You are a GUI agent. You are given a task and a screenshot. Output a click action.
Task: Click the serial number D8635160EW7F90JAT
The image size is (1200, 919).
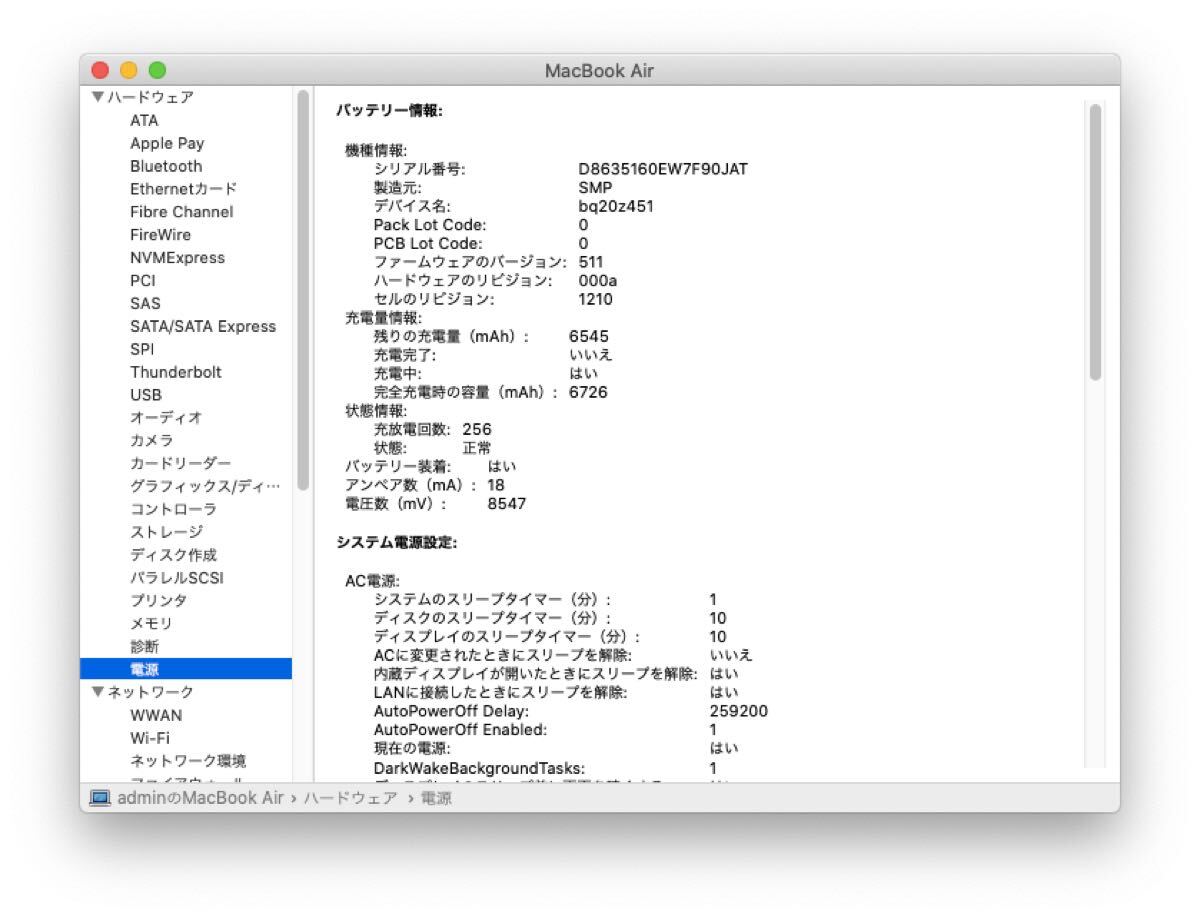663,169
